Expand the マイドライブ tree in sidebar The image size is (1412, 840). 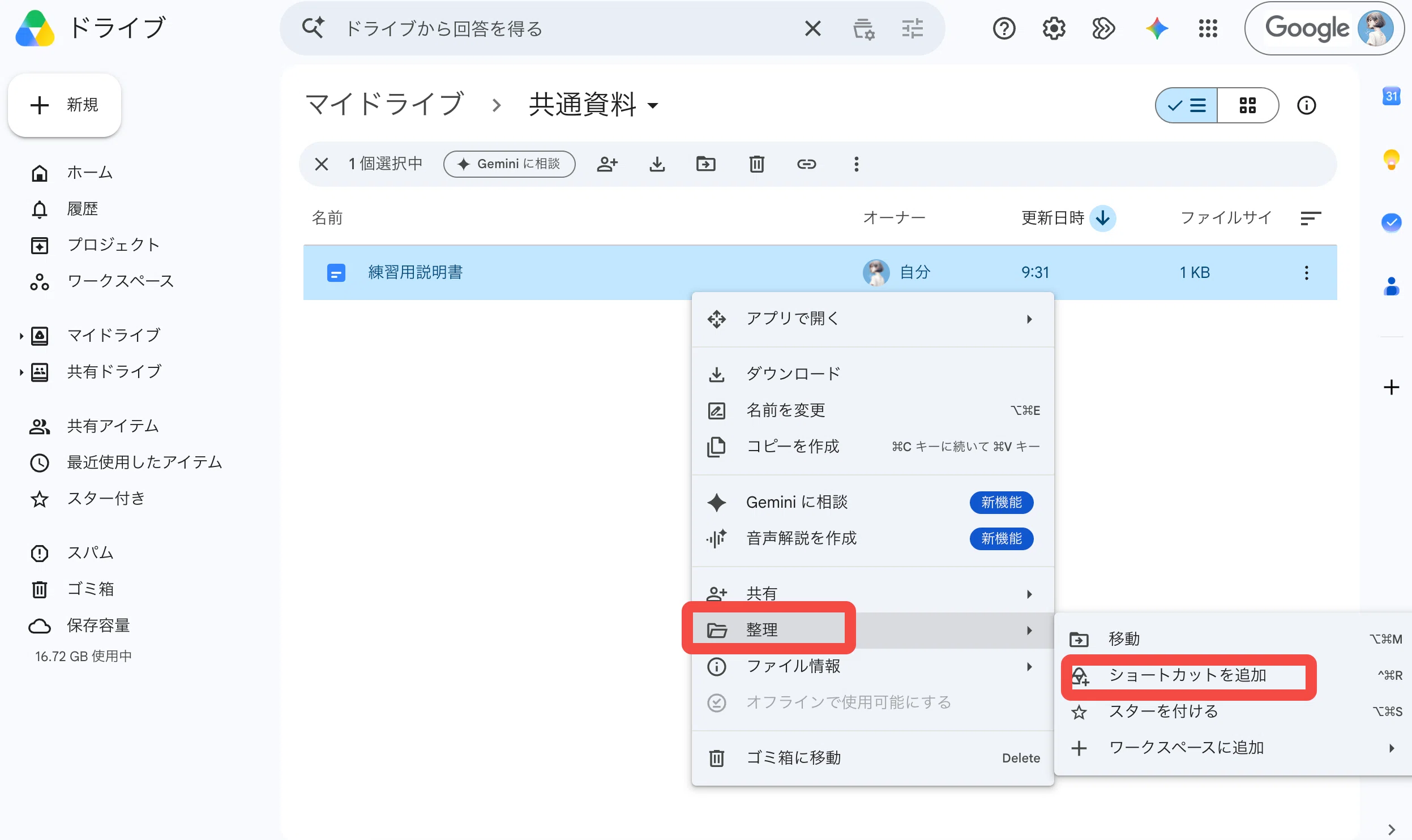21,336
